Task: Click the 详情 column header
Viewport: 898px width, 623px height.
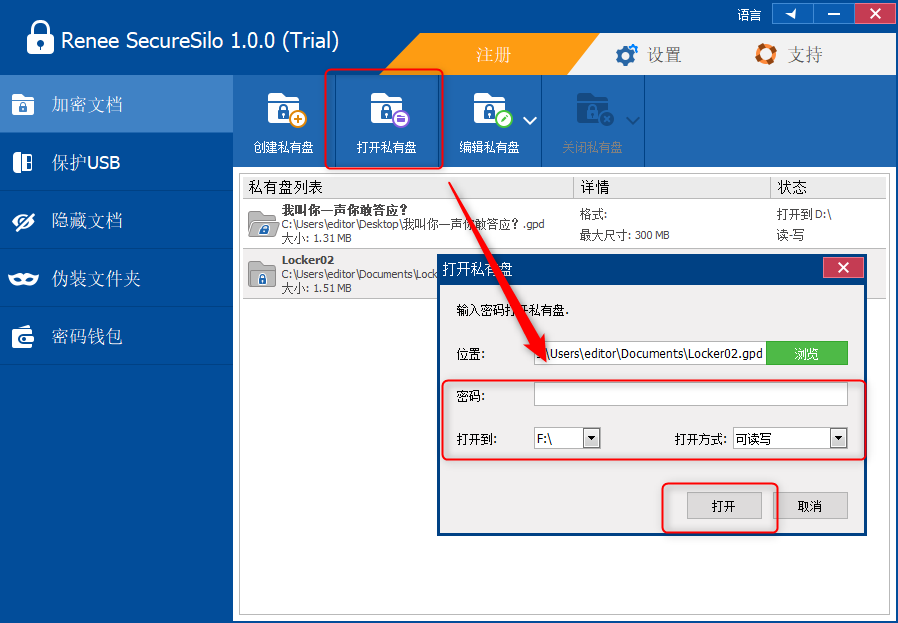Action: pos(672,187)
